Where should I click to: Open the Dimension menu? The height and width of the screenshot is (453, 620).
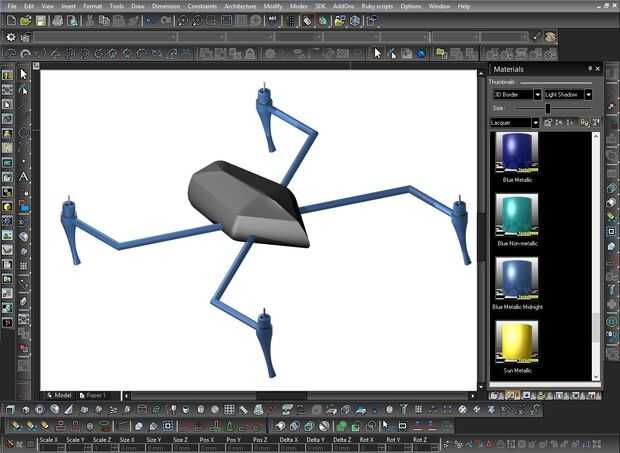[x=165, y=6]
